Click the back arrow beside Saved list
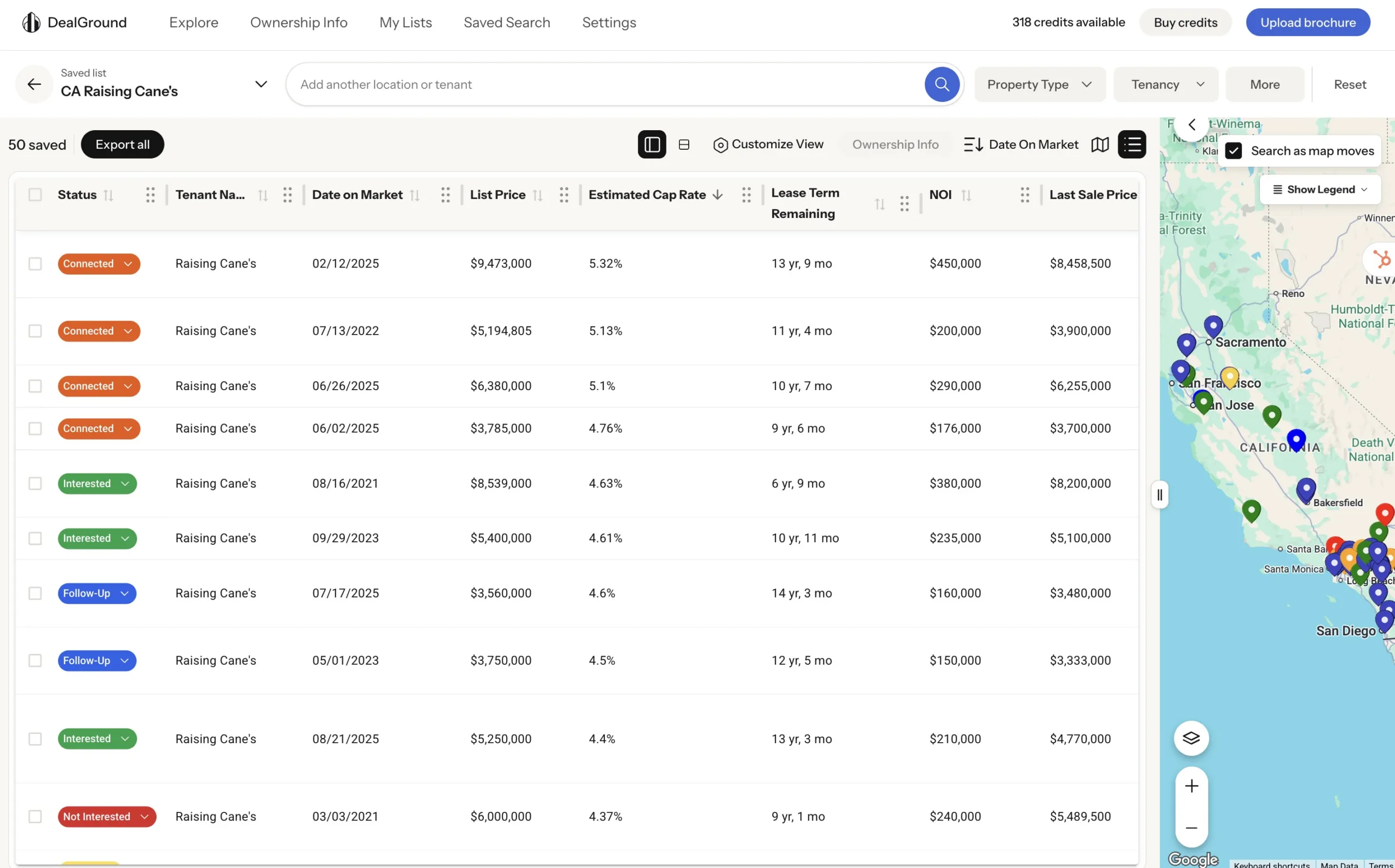The width and height of the screenshot is (1395, 868). [x=33, y=84]
